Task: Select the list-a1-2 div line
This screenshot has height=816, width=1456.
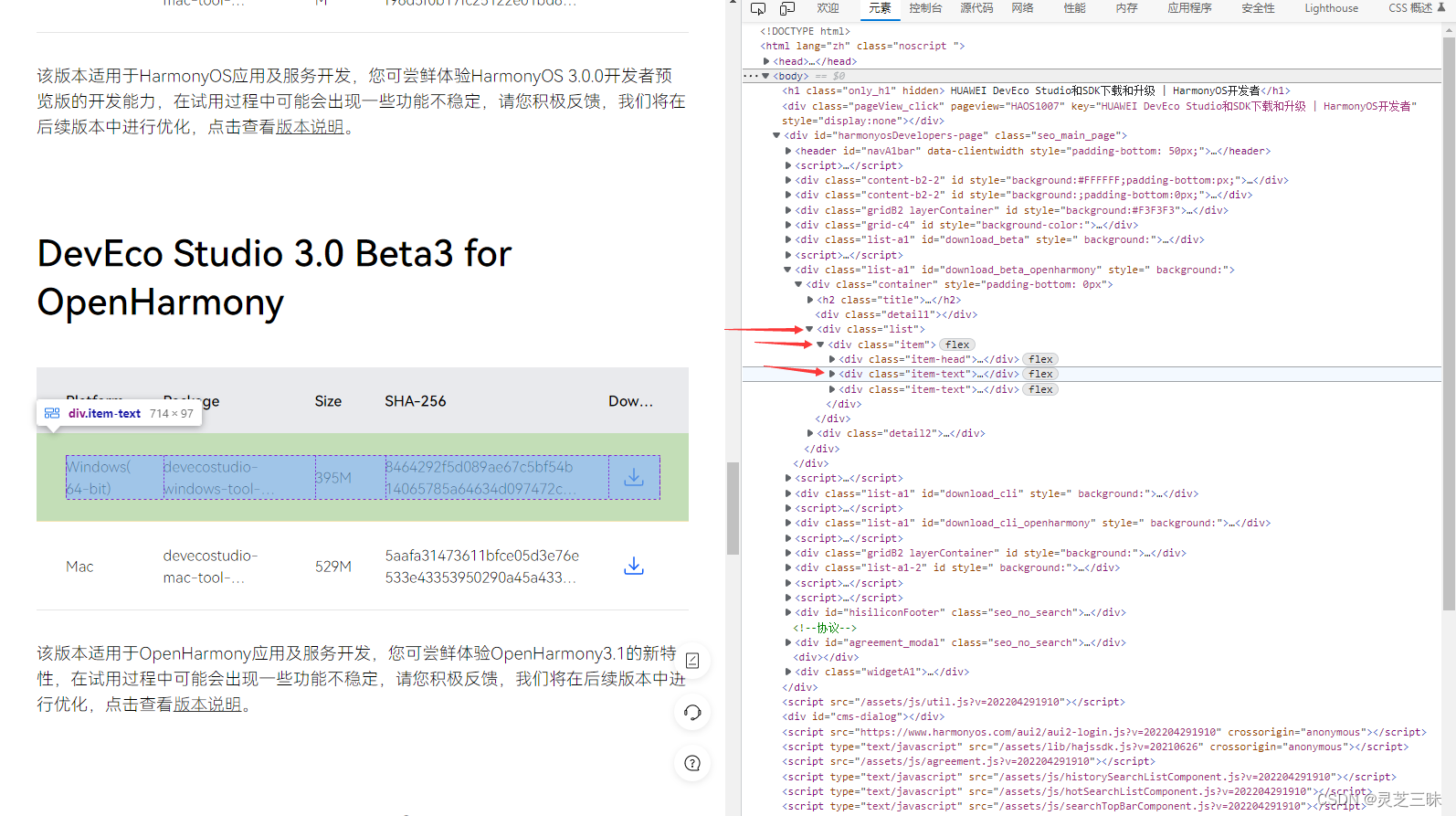Action: [x=959, y=567]
